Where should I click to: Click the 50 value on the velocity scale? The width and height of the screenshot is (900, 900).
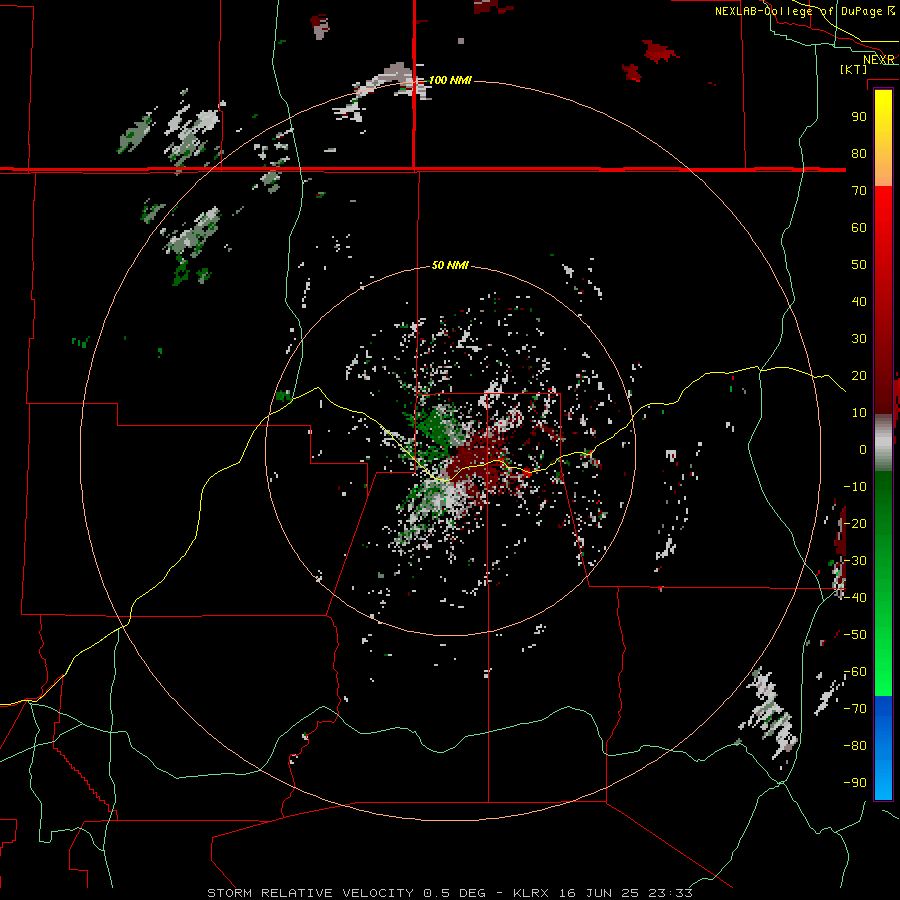tap(859, 265)
